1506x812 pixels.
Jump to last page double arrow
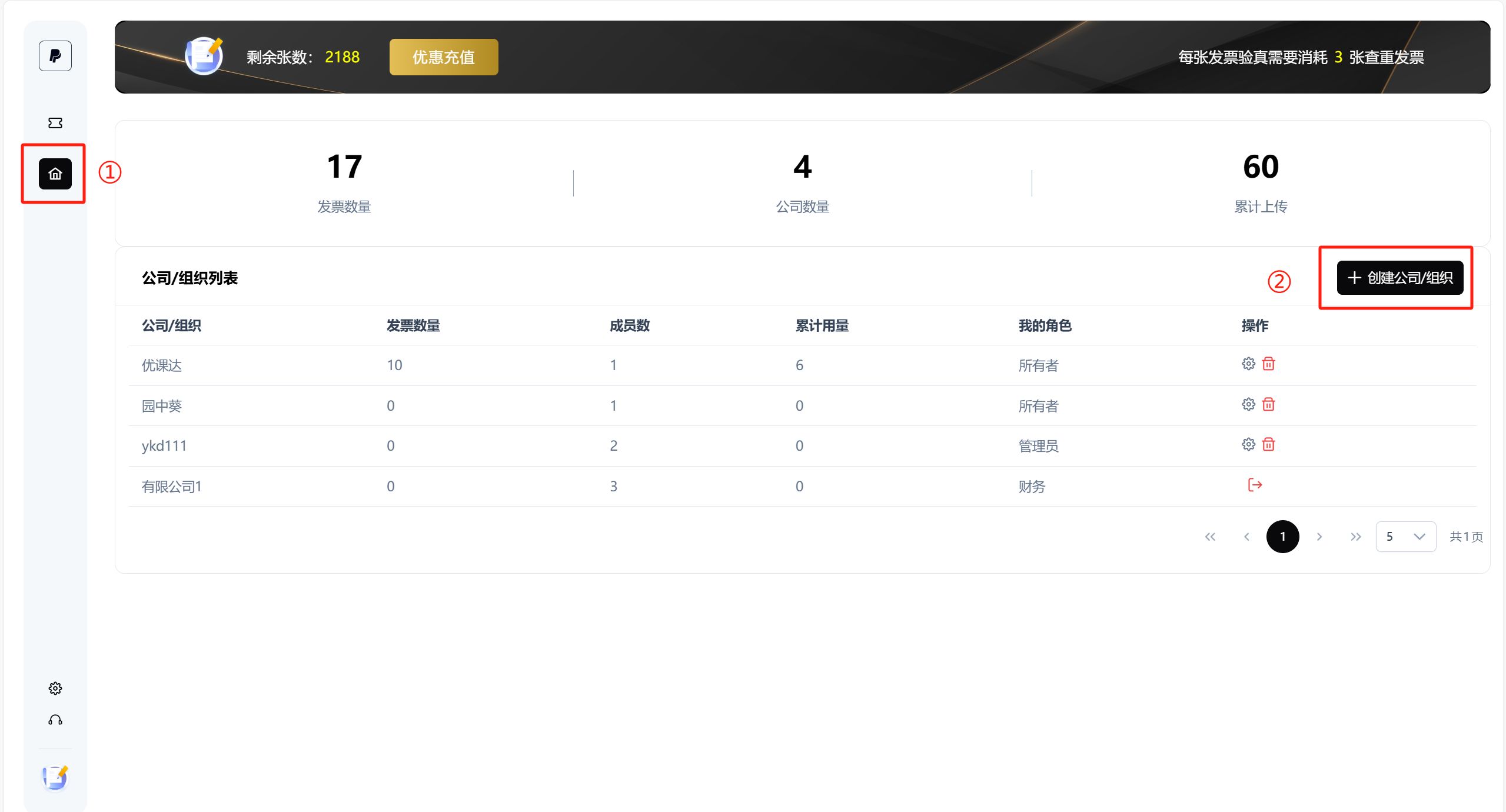pos(1356,537)
